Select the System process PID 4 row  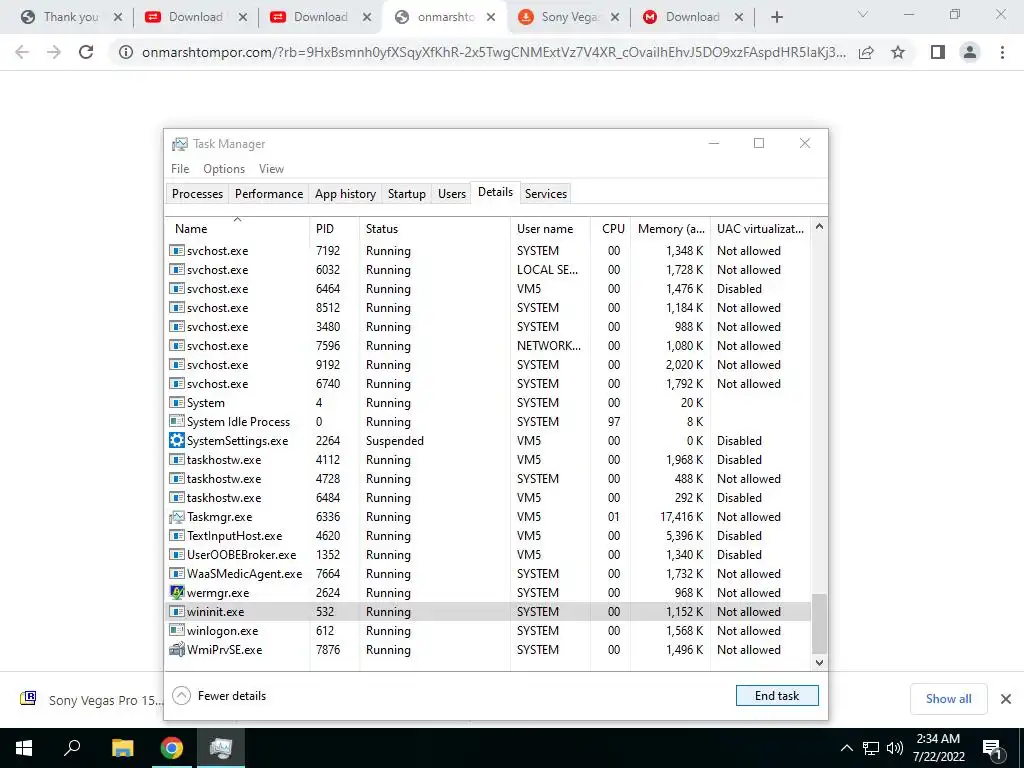[x=488, y=402]
